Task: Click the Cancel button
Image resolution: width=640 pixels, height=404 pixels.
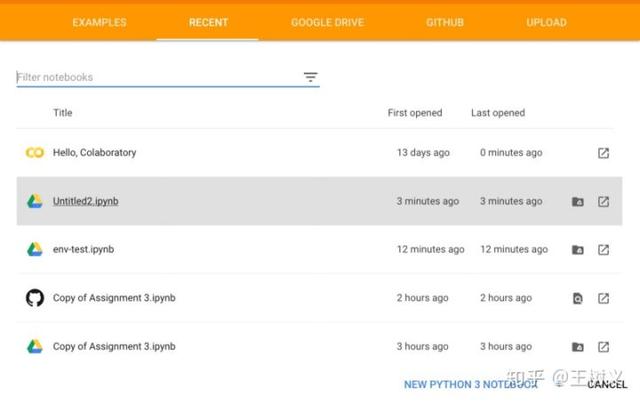Action: pyautogui.click(x=607, y=384)
